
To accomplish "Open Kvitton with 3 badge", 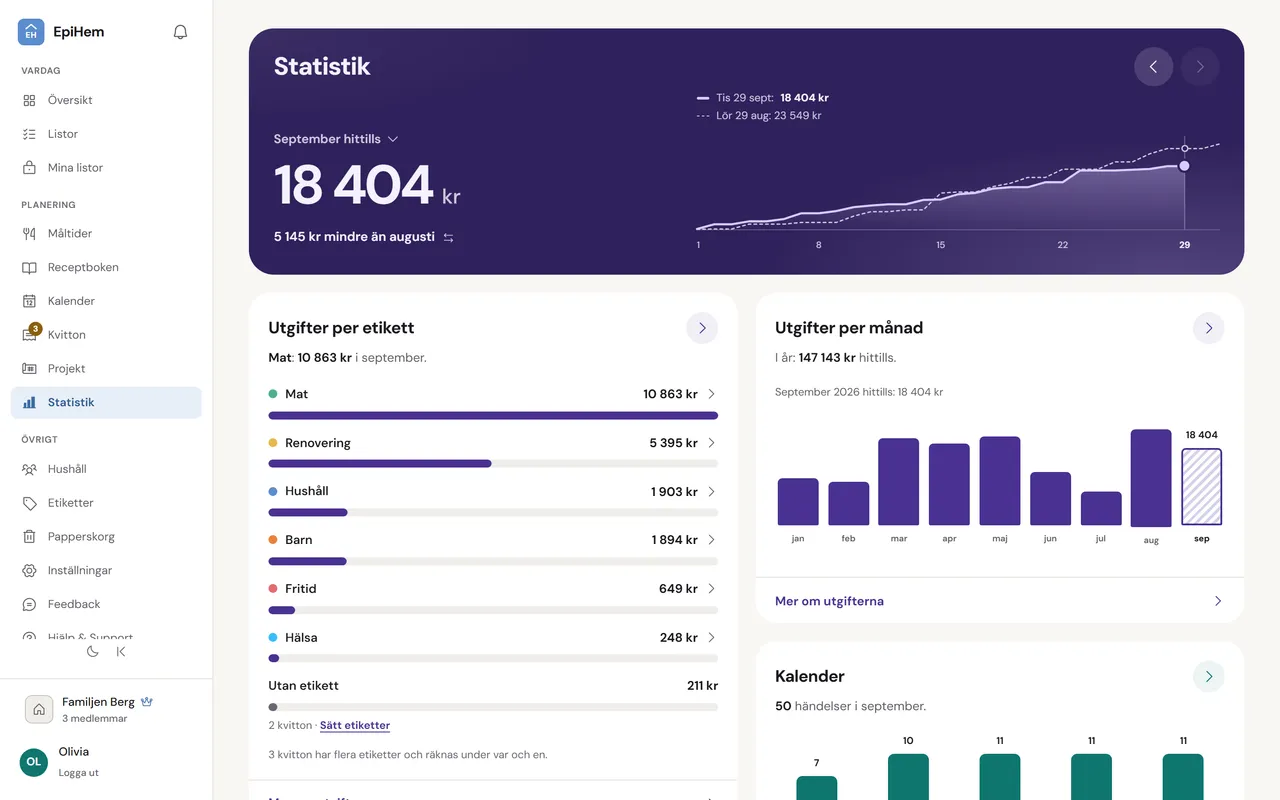I will (106, 335).
